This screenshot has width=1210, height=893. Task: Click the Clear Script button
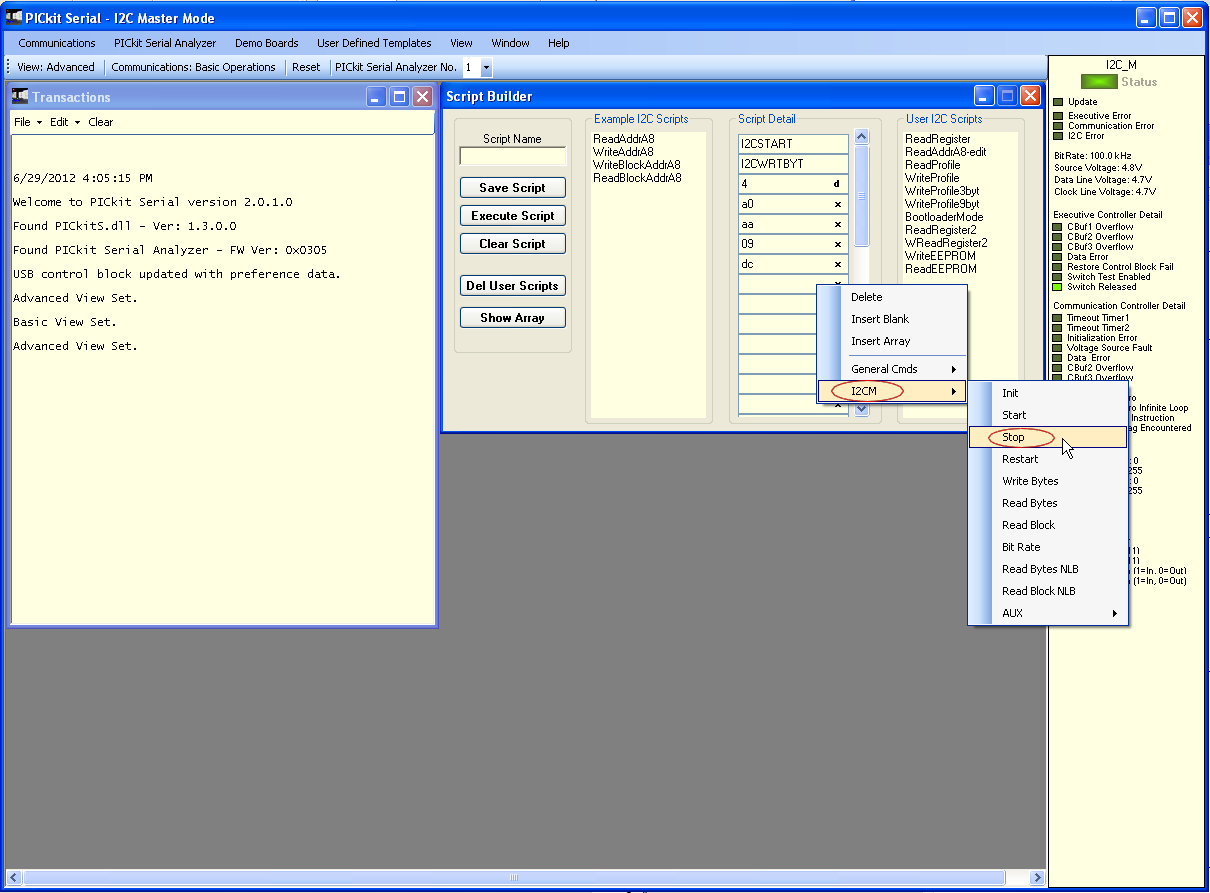[513, 243]
